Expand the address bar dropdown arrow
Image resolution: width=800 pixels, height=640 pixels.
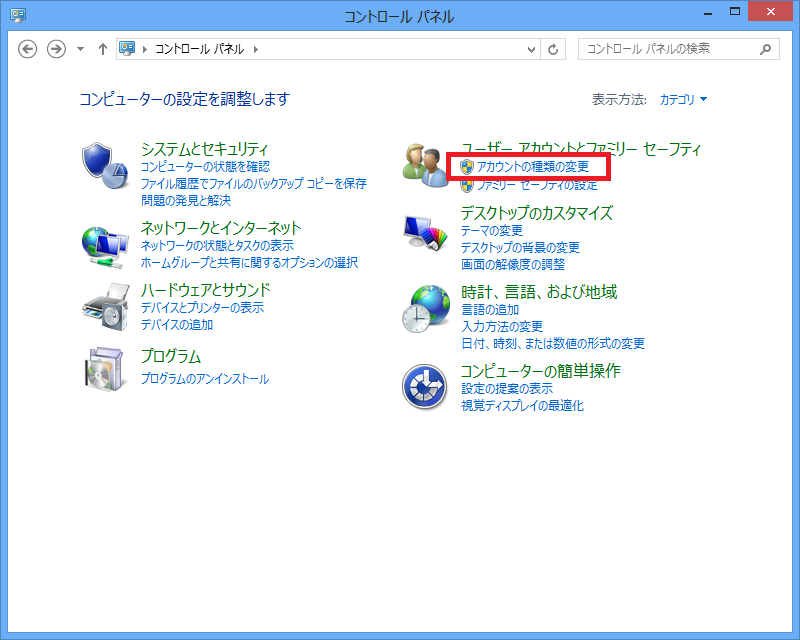530,49
